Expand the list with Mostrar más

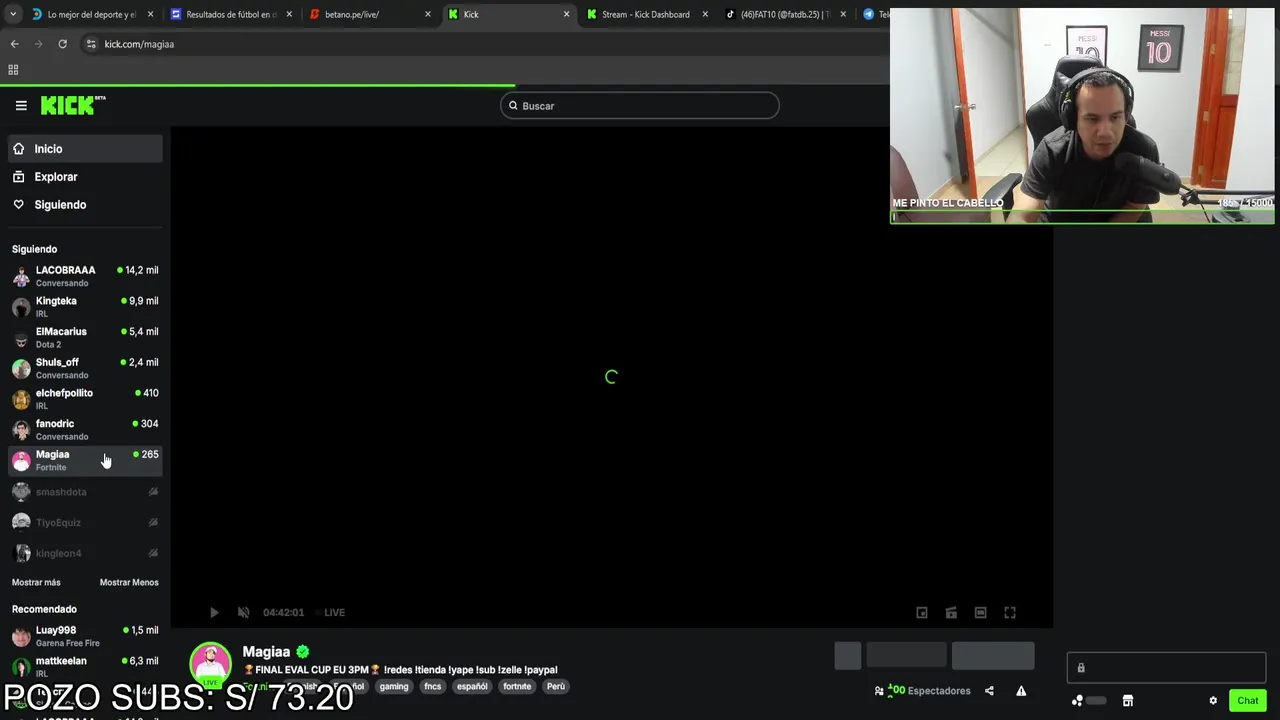pos(36,582)
